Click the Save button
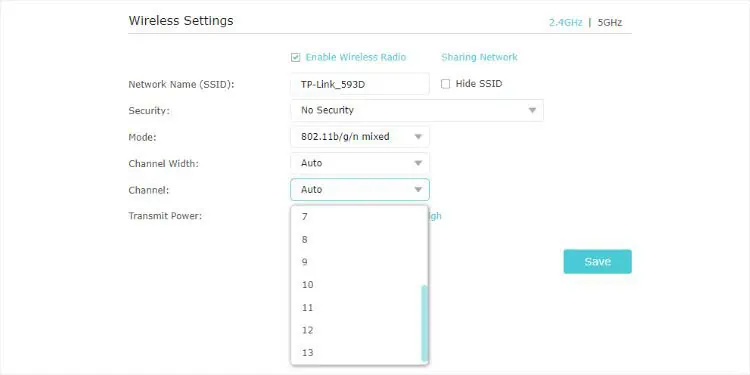This screenshot has height=375, width=750. 597,262
